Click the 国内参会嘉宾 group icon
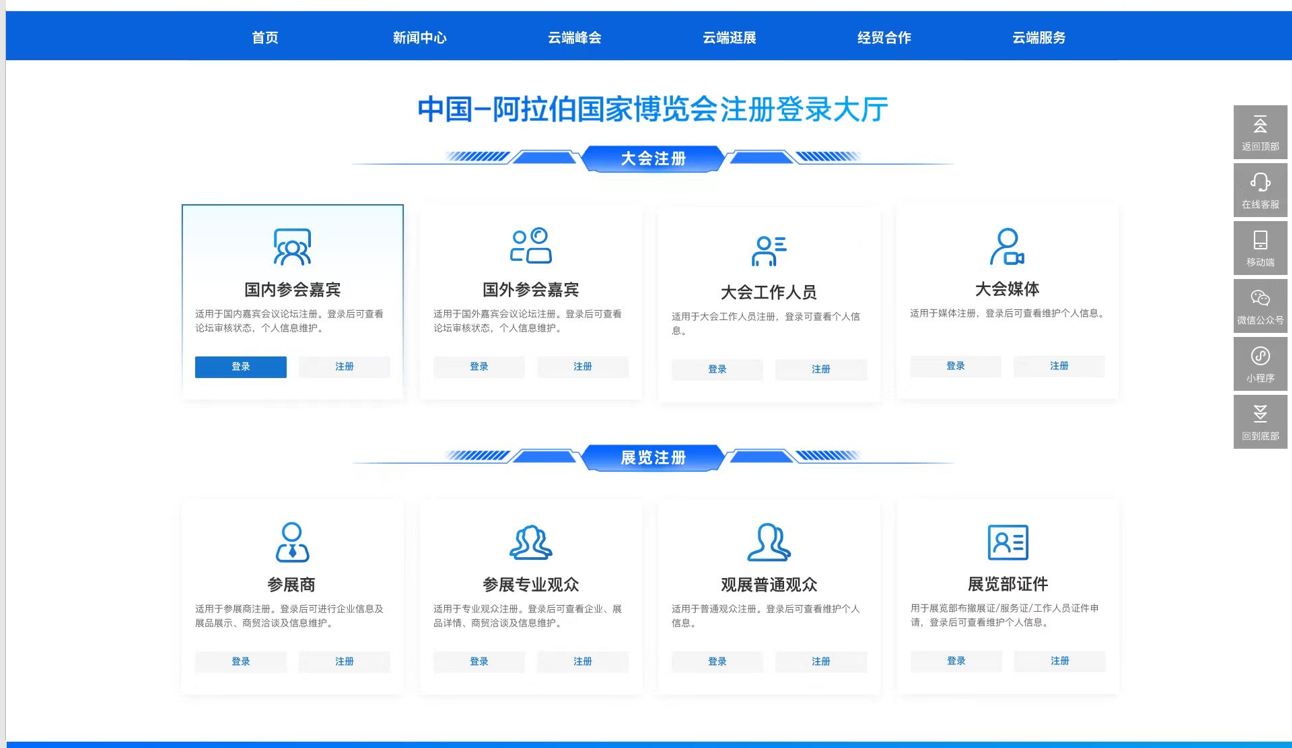 click(292, 247)
